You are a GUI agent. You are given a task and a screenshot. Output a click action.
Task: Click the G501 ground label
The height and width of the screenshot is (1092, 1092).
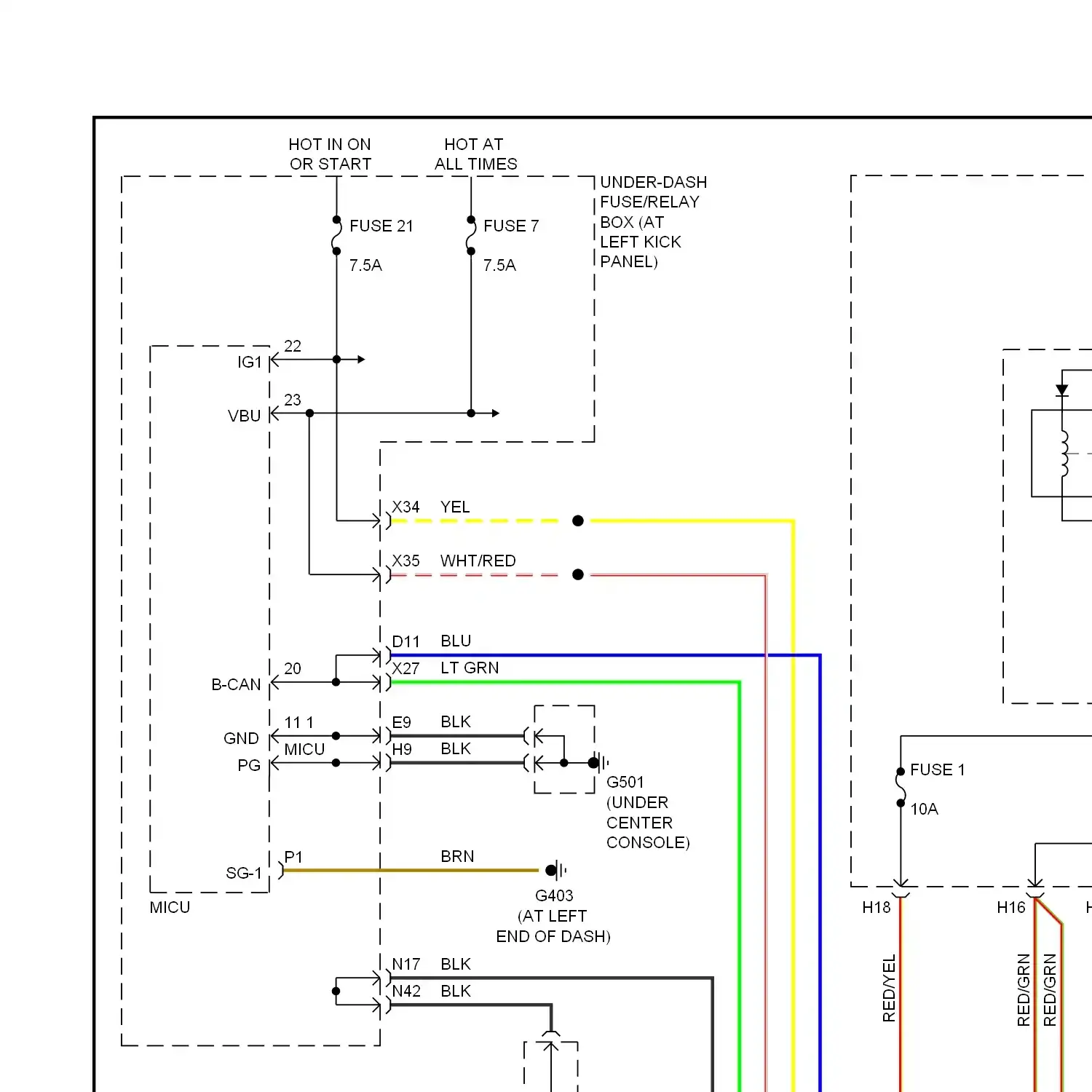(625, 782)
